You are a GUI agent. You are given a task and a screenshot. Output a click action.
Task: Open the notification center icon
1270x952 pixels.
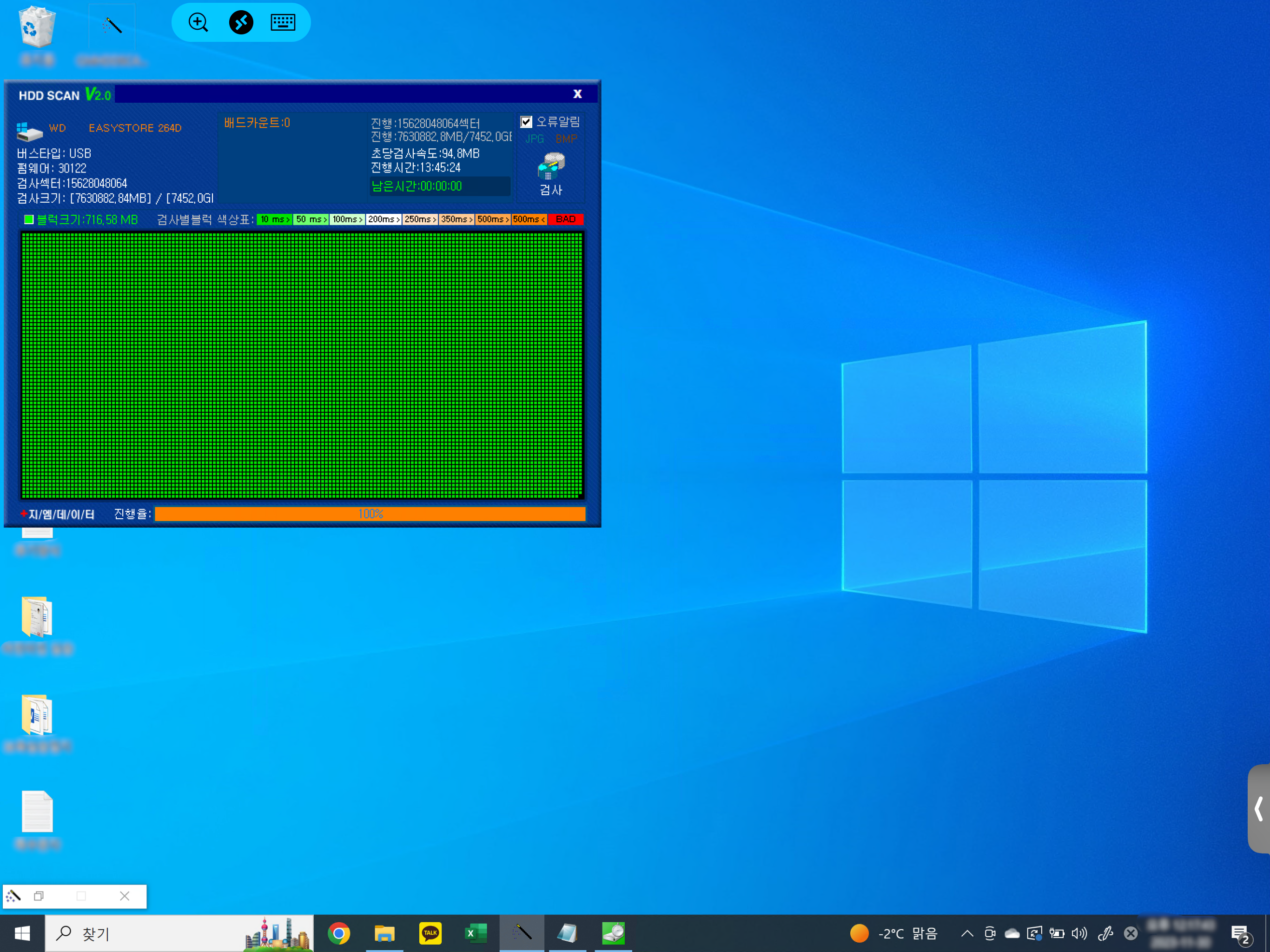[x=1240, y=934]
